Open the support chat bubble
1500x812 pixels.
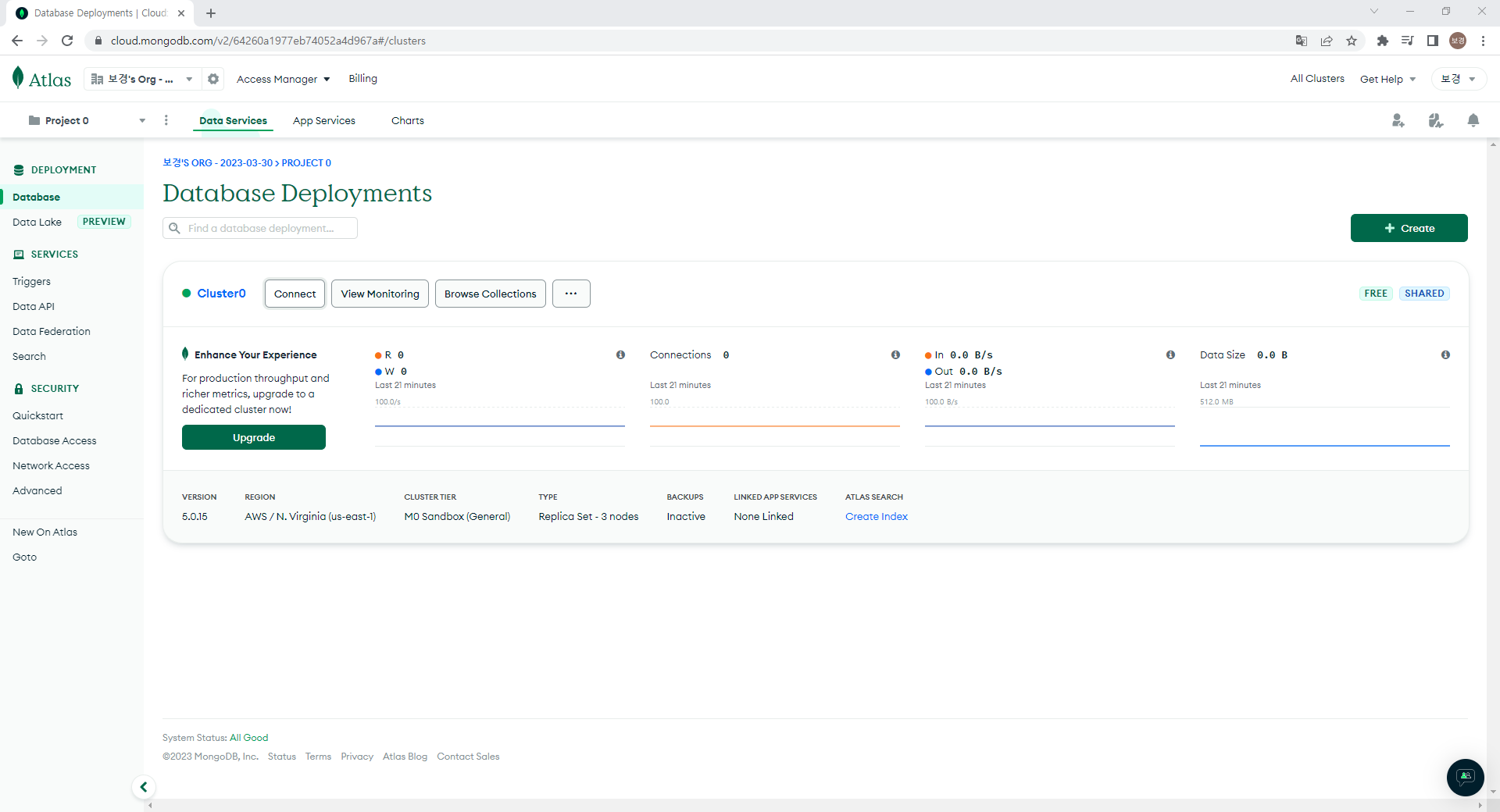(x=1465, y=777)
